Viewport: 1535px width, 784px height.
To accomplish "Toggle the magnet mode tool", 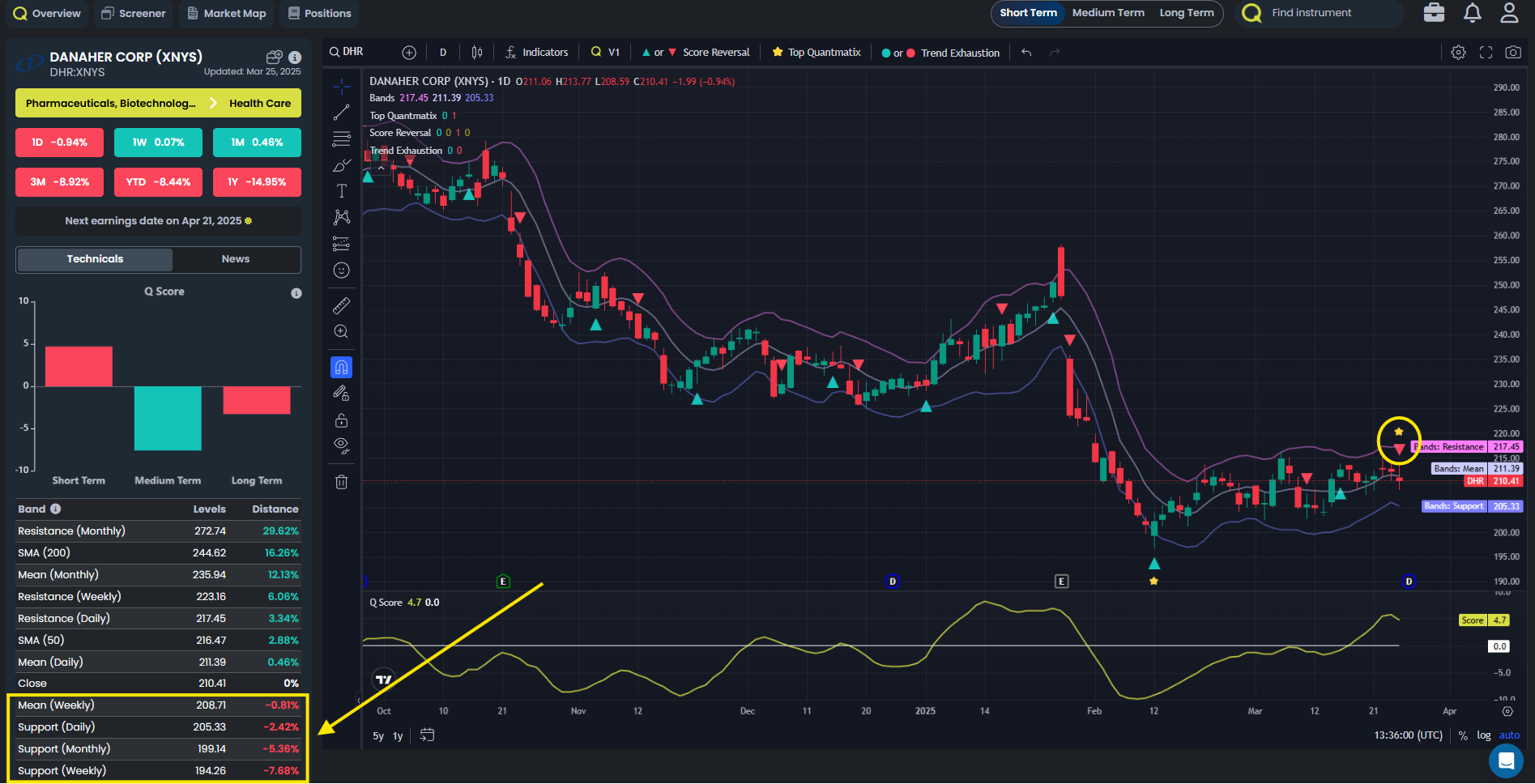I will point(342,368).
